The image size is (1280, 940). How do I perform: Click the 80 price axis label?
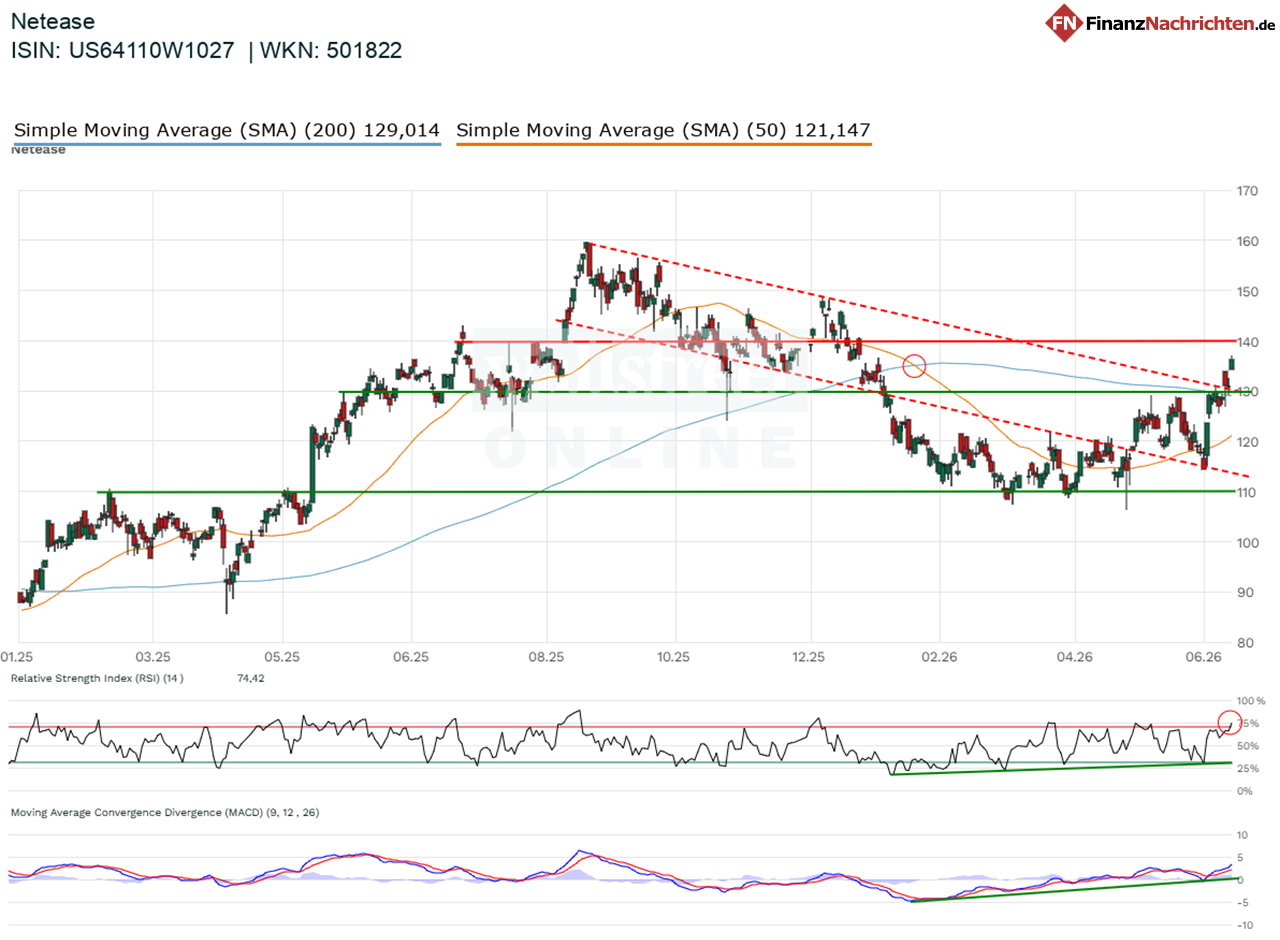pyautogui.click(x=1247, y=643)
